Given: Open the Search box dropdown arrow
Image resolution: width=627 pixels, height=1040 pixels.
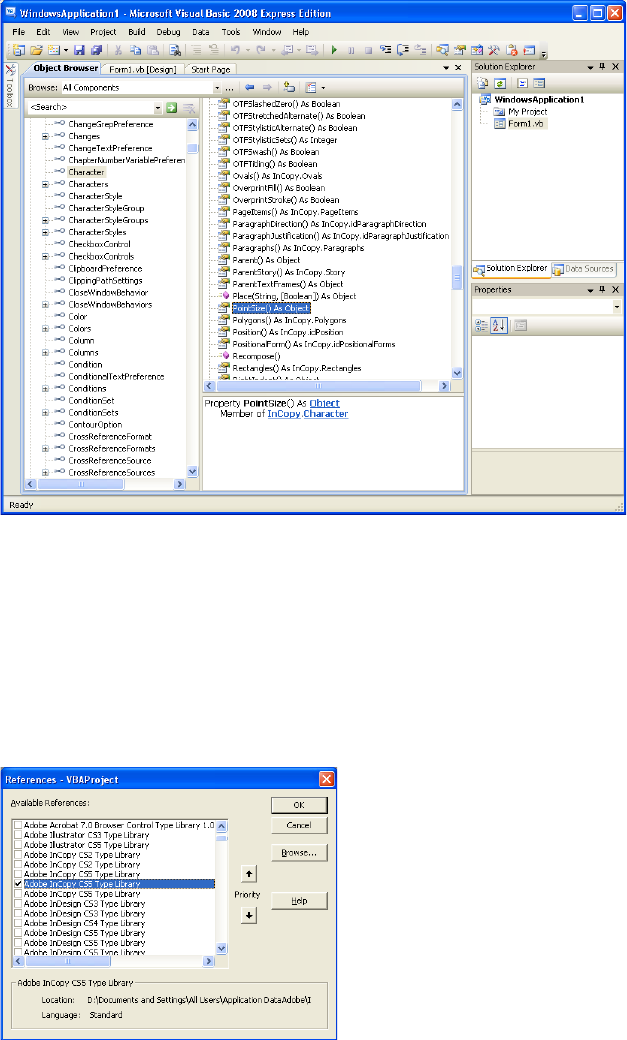Looking at the screenshot, I should [x=158, y=107].
